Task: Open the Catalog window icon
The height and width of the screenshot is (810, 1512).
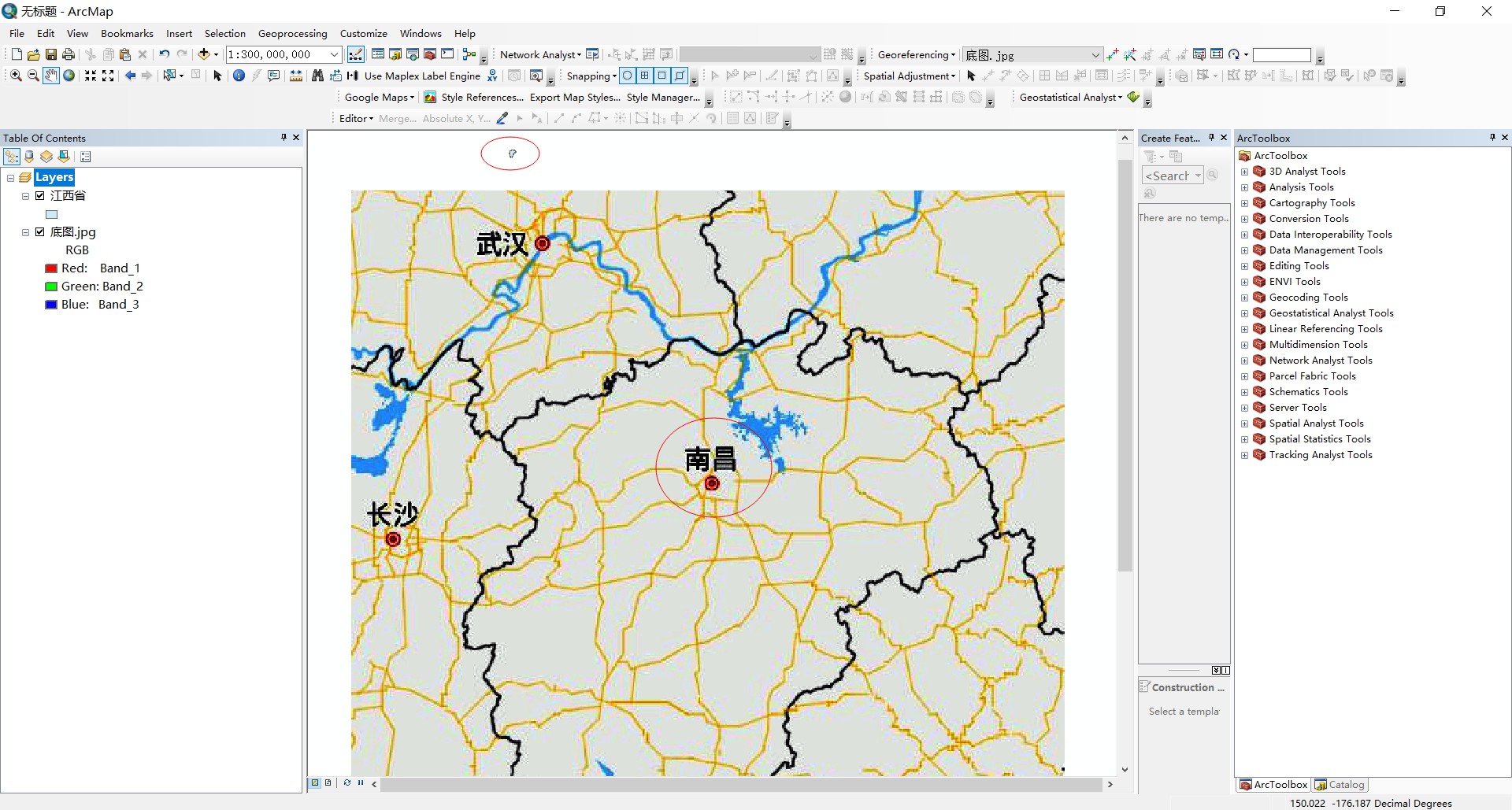Action: point(395,54)
